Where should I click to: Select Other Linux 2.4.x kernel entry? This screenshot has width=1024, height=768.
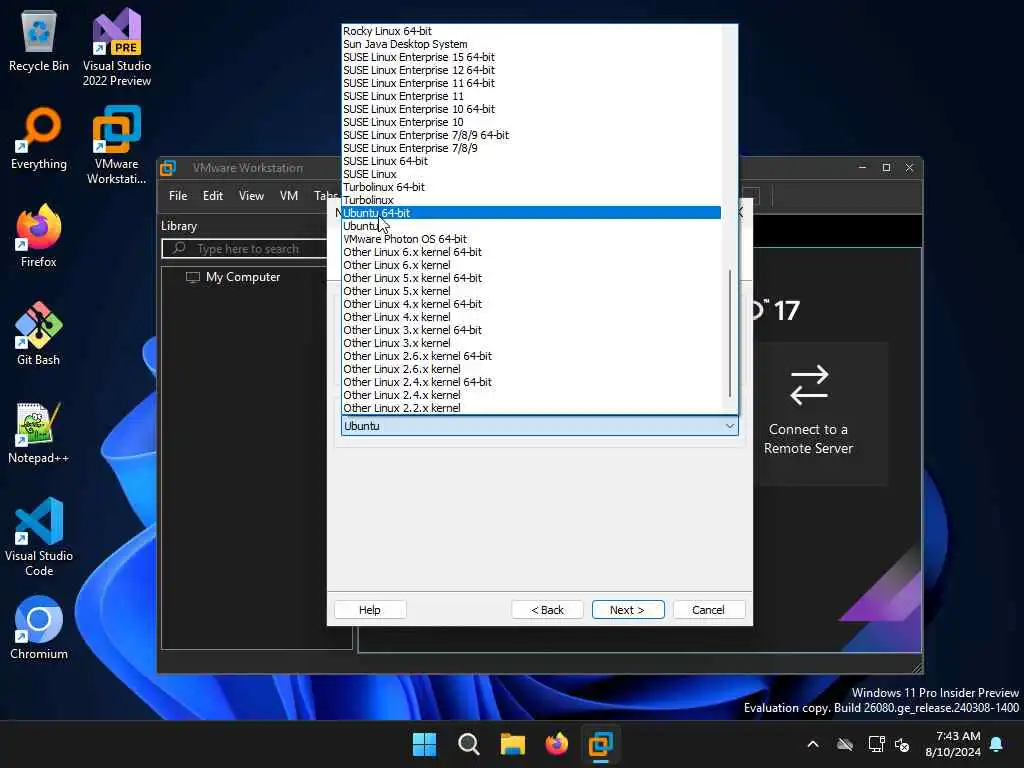click(x=531, y=395)
